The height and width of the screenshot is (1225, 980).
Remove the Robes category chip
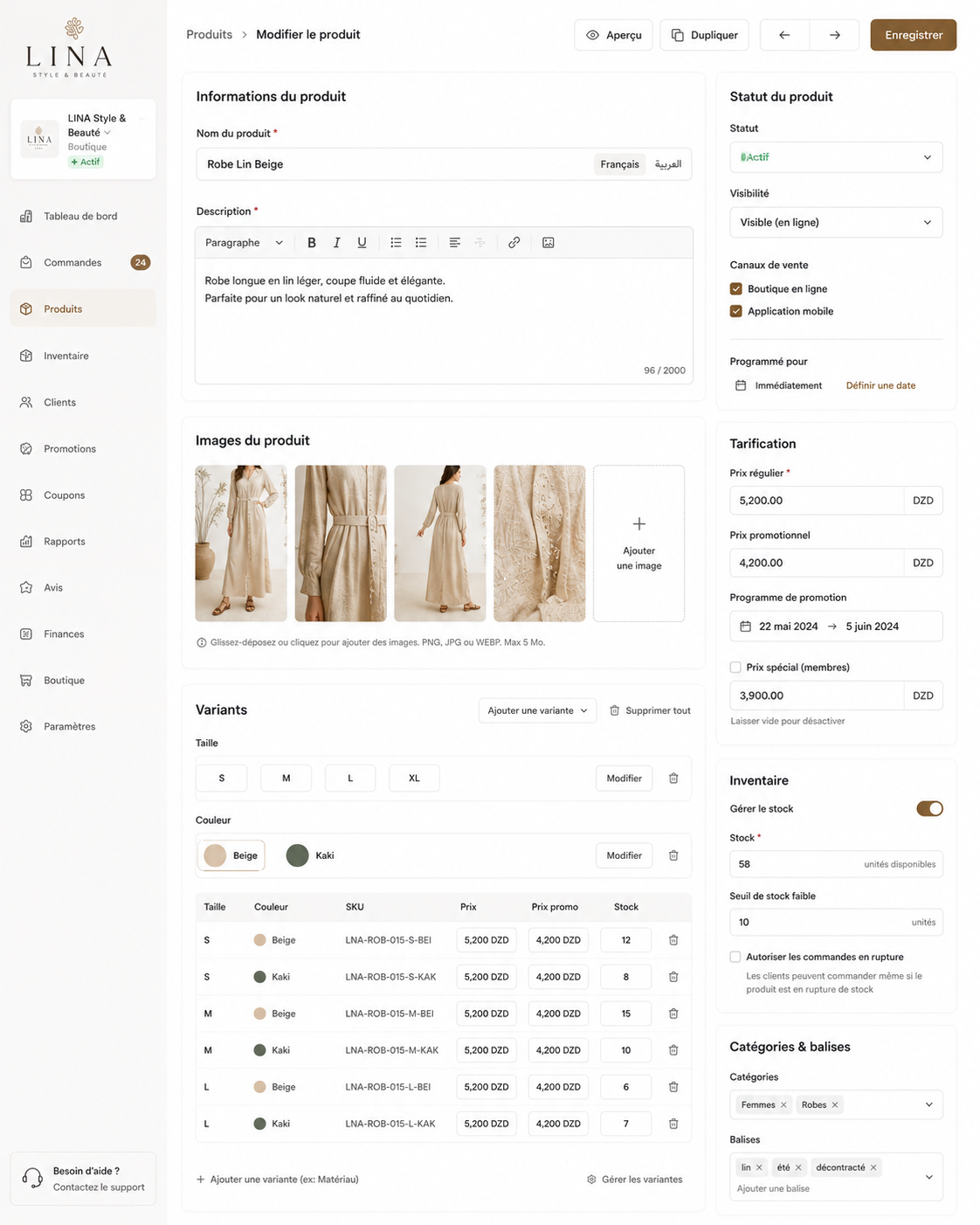coord(835,1105)
